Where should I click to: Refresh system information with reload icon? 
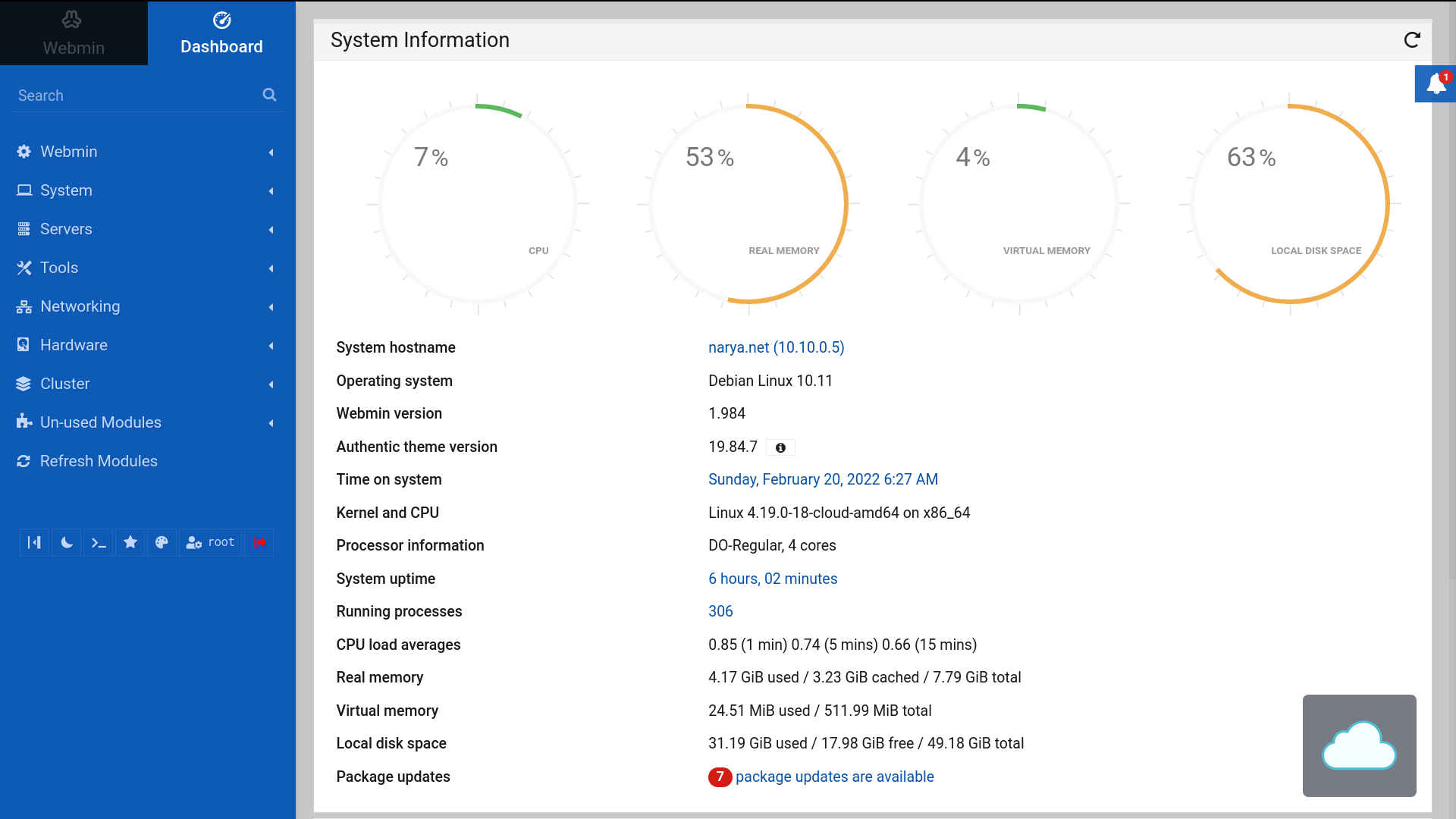click(x=1411, y=40)
